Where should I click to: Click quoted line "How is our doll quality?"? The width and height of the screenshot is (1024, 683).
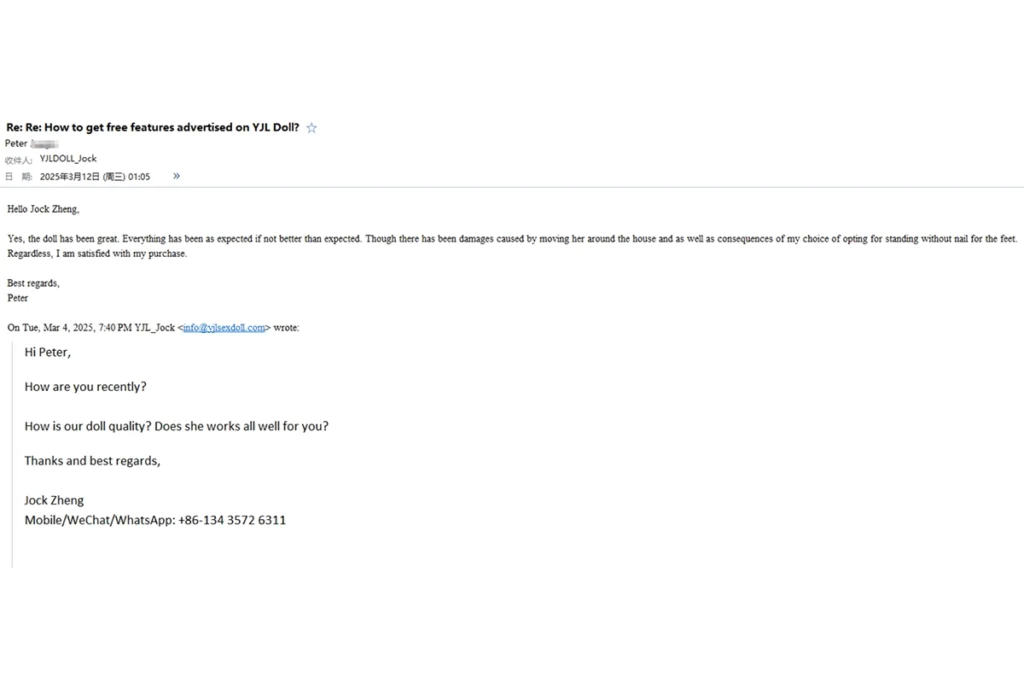click(176, 426)
